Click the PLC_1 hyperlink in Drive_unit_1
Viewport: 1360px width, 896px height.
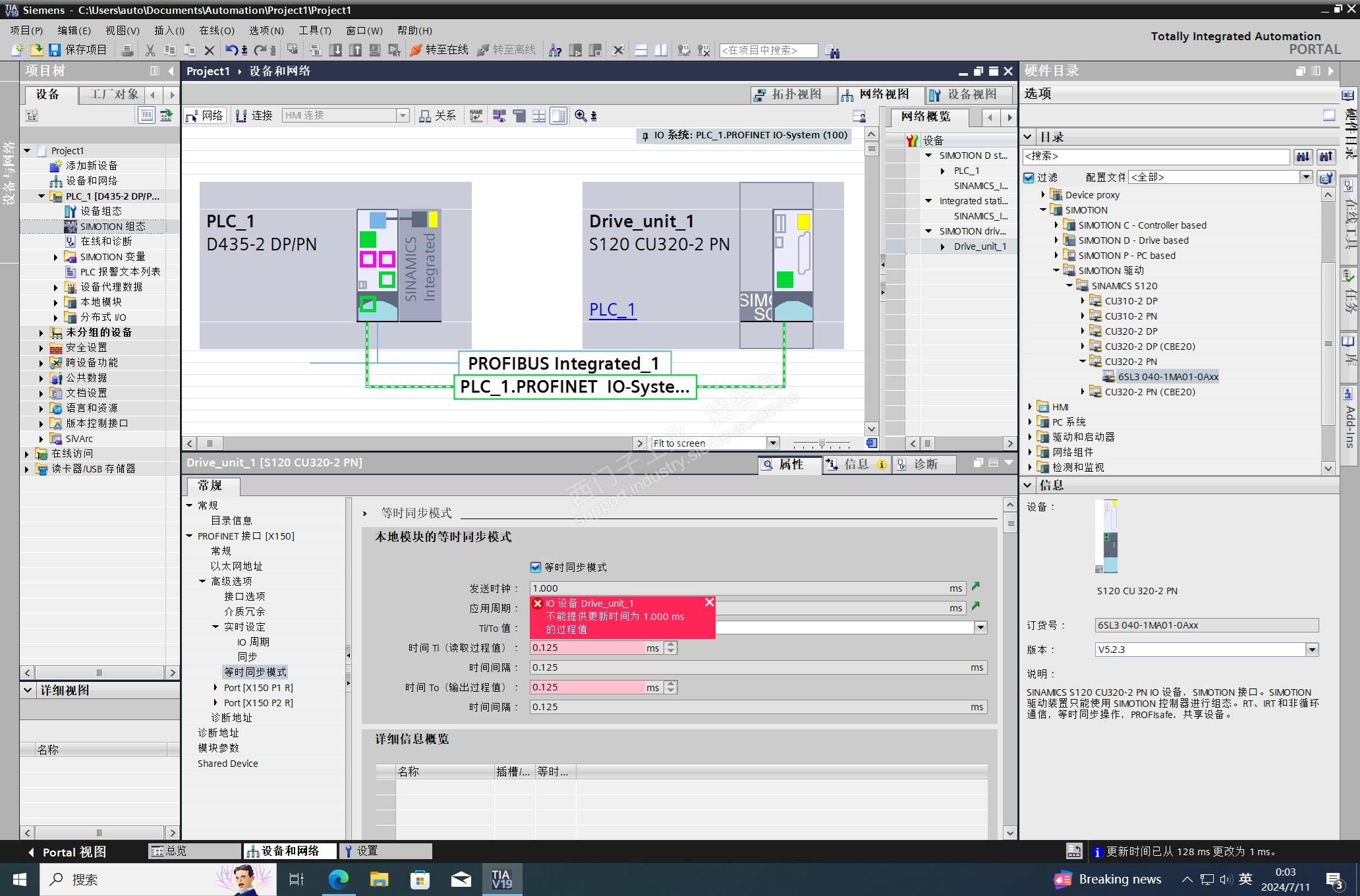click(x=612, y=310)
